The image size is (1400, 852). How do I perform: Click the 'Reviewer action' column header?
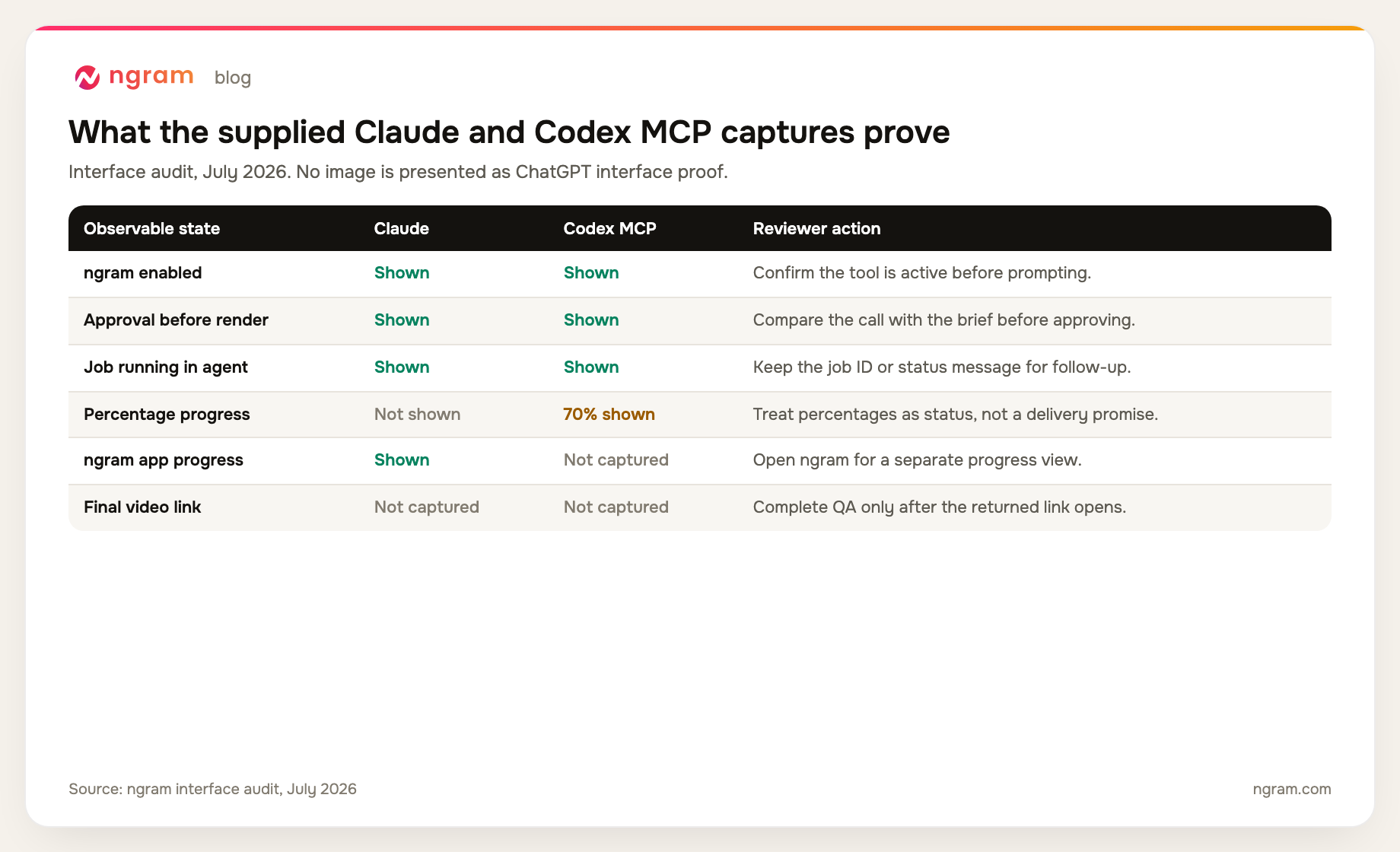[816, 228]
